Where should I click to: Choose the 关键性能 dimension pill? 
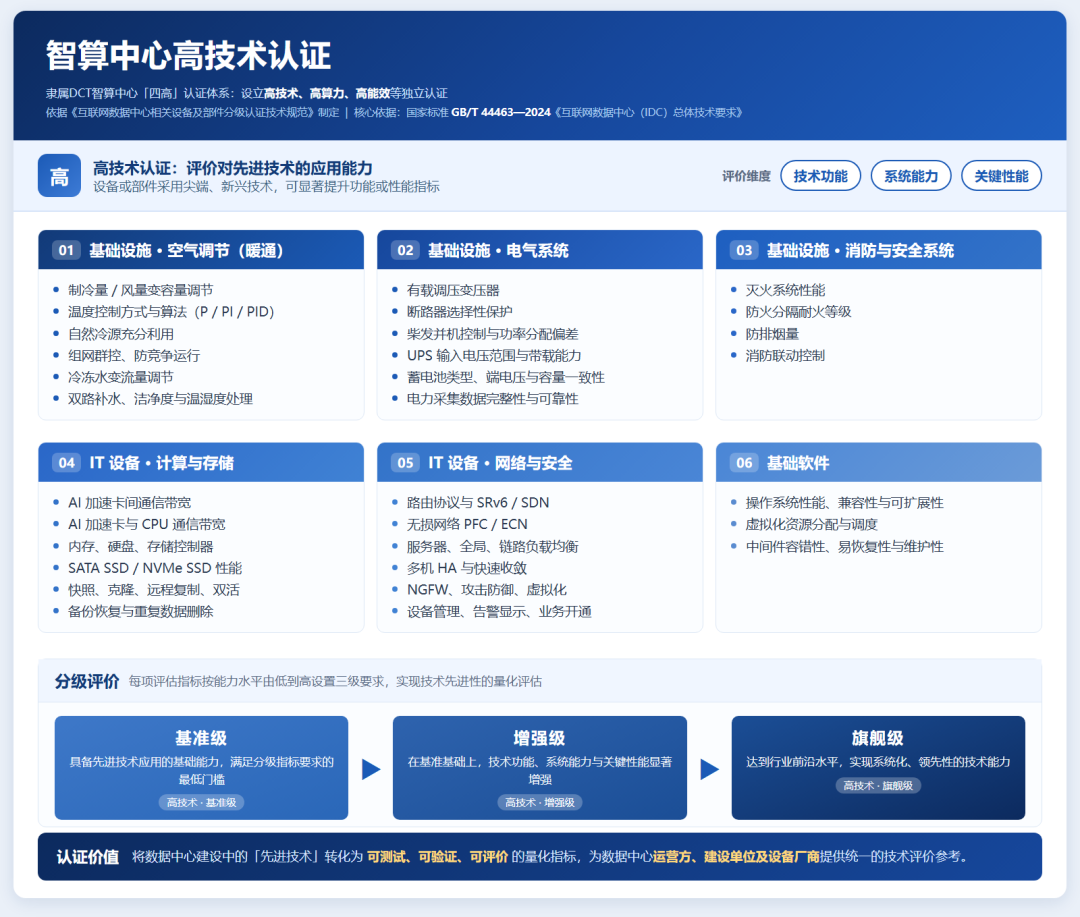tap(1001, 176)
